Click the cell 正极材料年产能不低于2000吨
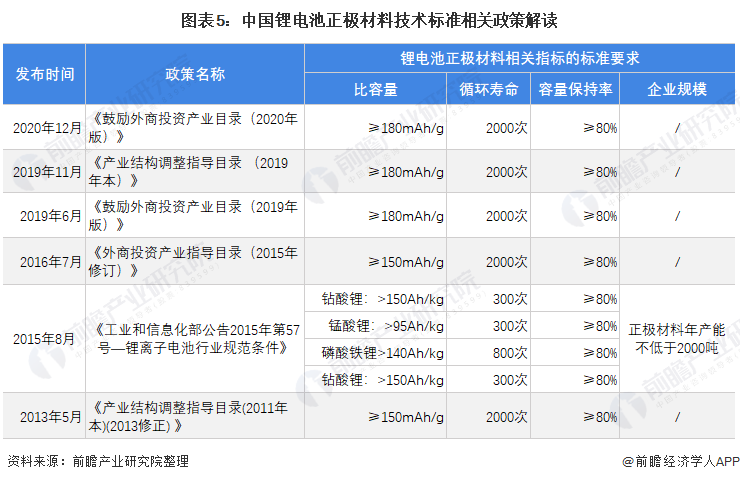Viewport: 740px width, 482px height. pos(677,338)
